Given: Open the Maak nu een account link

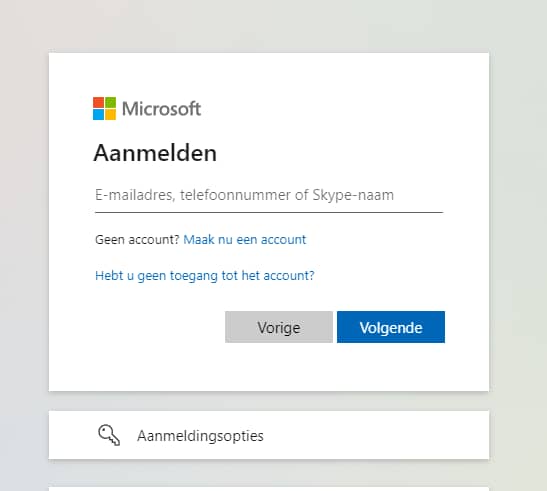Looking at the screenshot, I should (245, 240).
